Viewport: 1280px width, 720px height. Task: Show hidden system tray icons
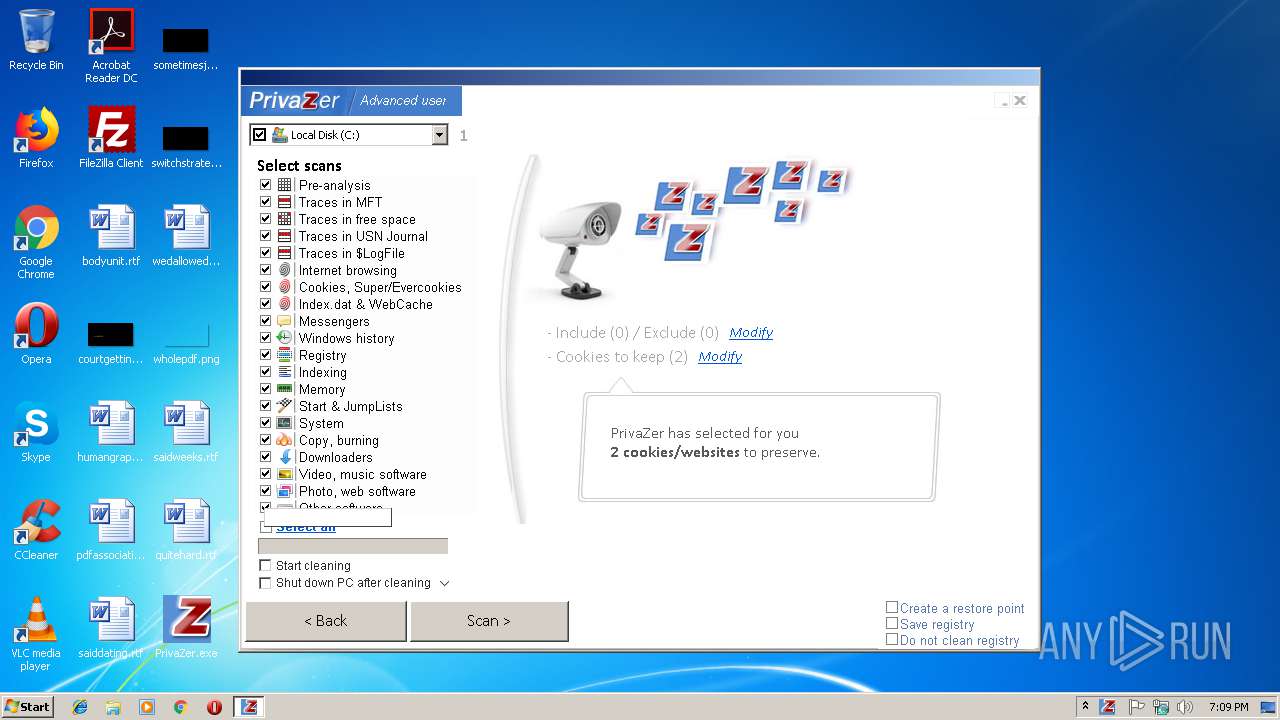point(1085,707)
